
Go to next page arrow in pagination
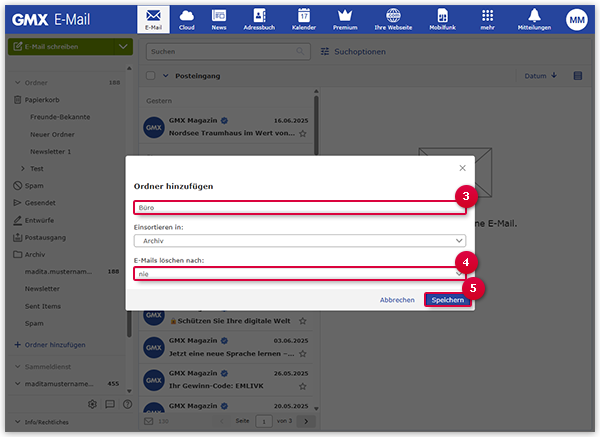306,421
